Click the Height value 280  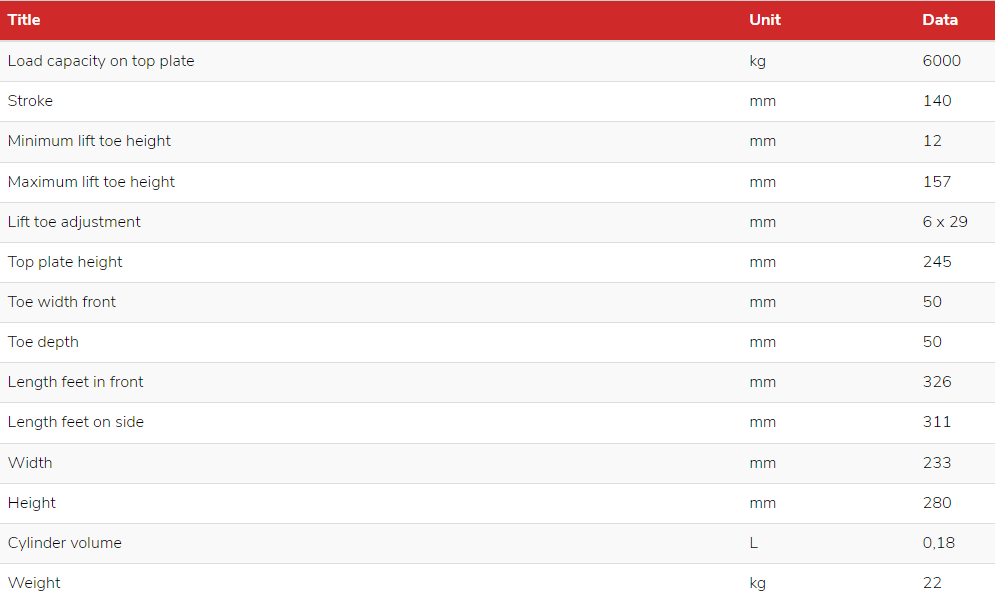click(x=937, y=503)
